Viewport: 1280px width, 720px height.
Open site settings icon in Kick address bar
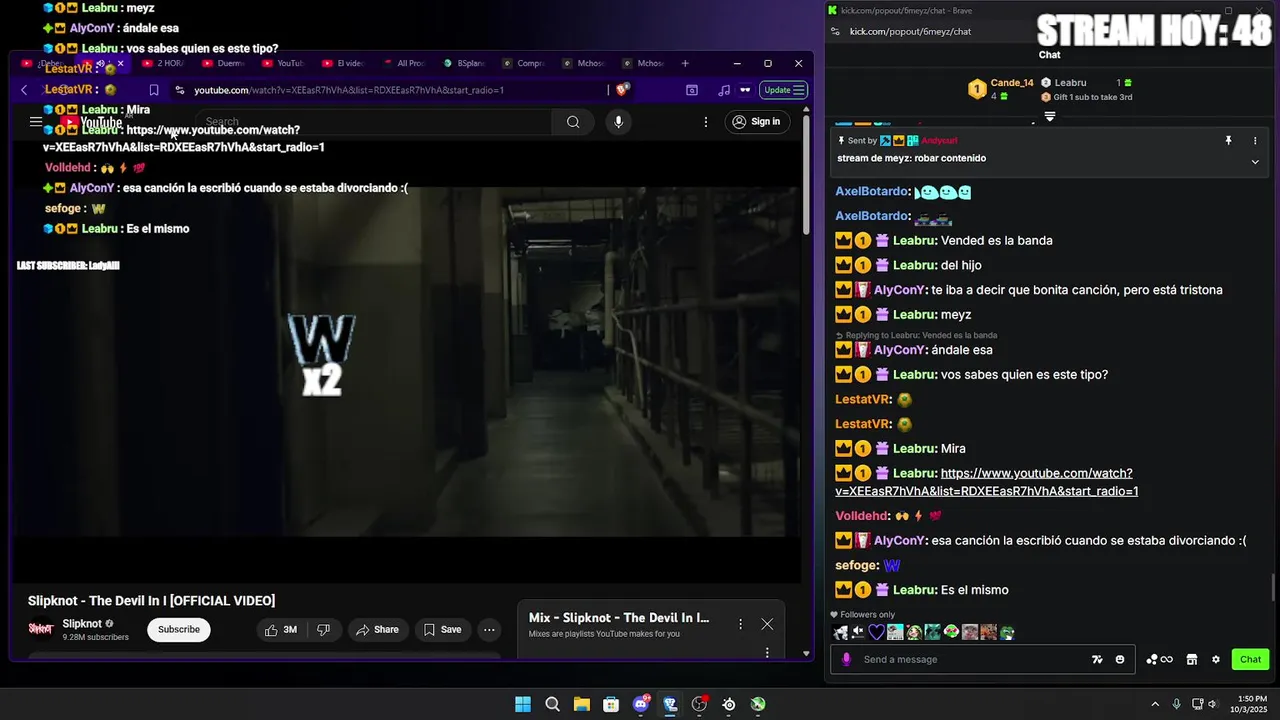[836, 31]
